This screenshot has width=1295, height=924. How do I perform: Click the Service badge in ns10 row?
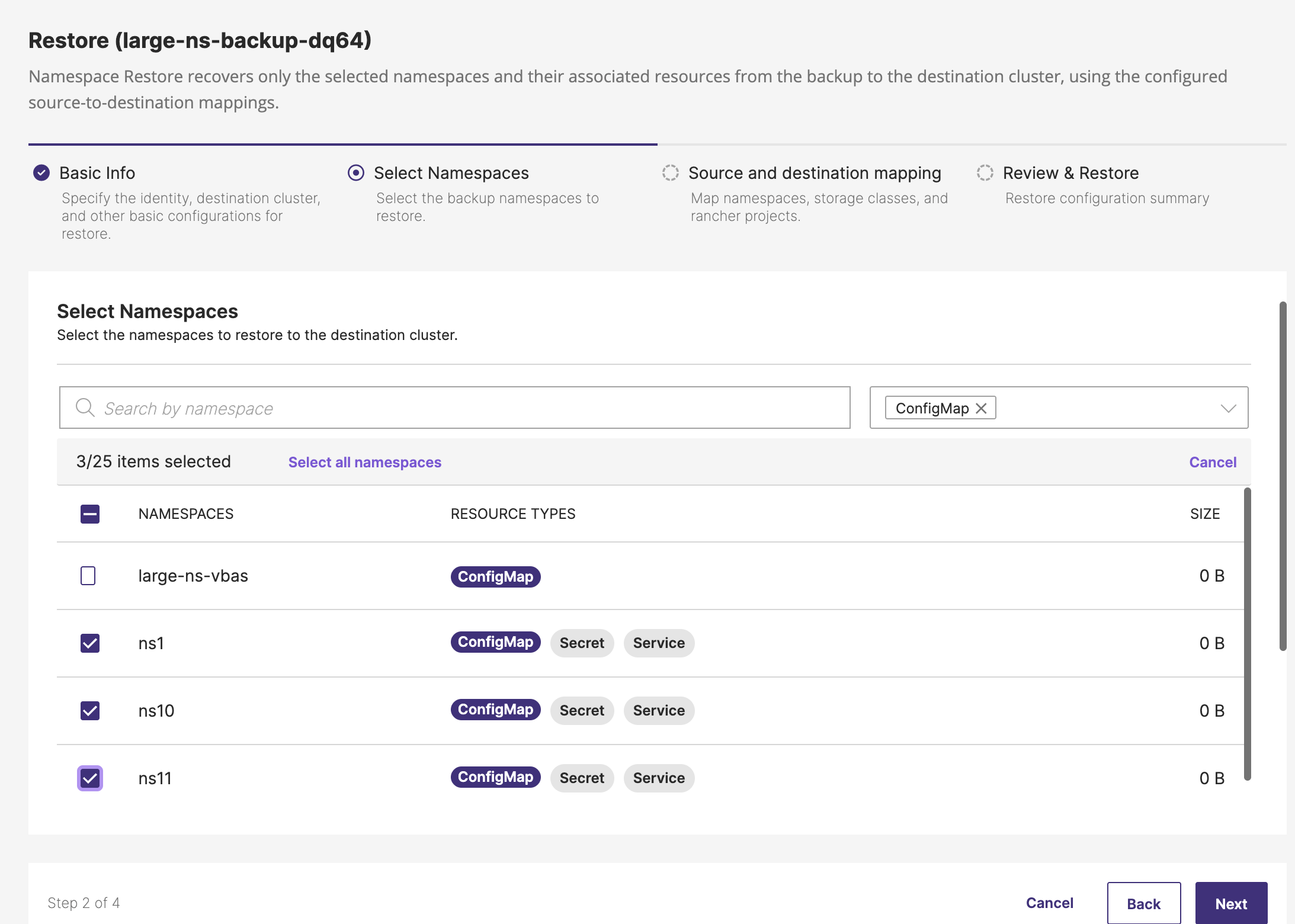pos(658,711)
